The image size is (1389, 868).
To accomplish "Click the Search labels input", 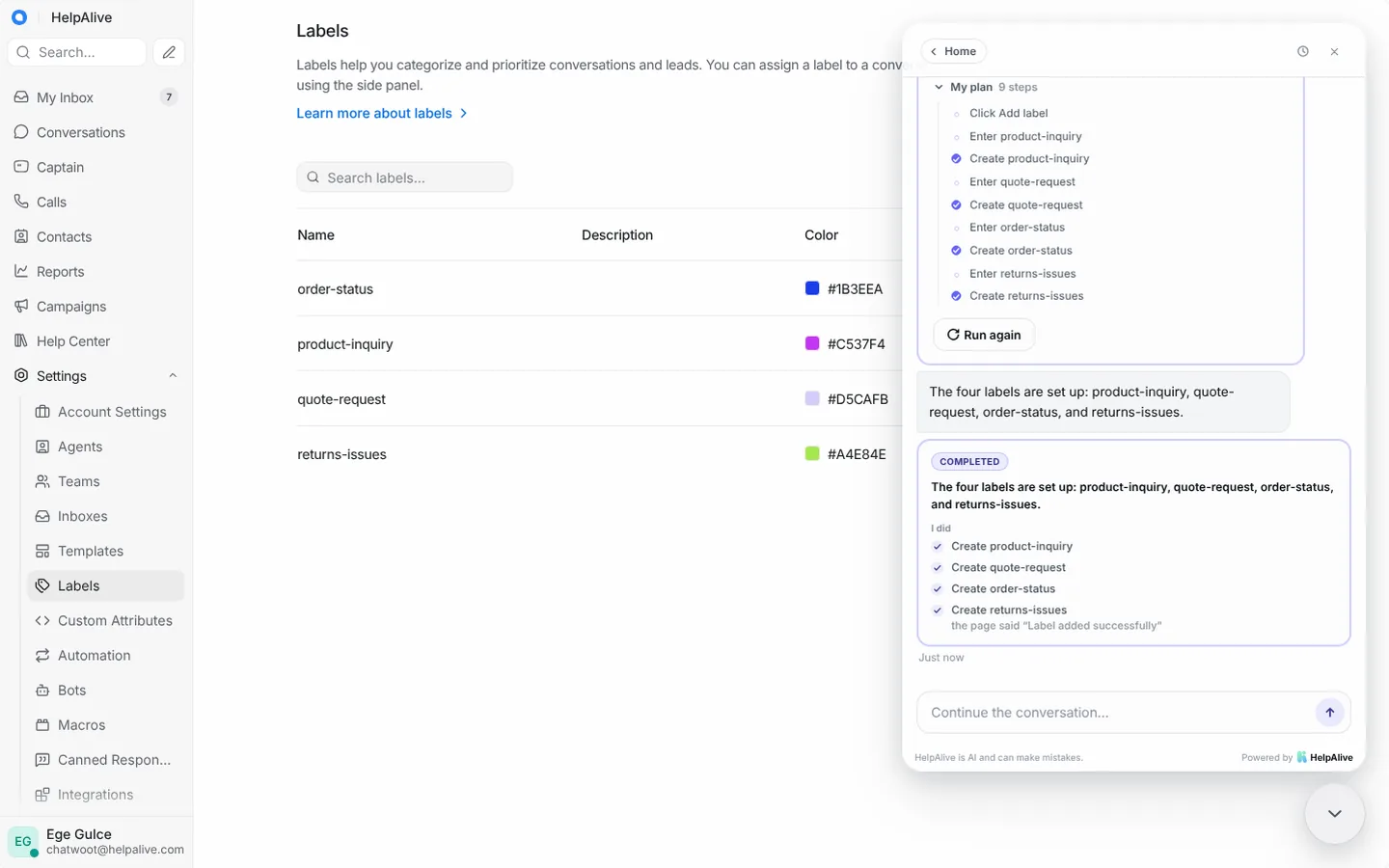I will [x=405, y=177].
